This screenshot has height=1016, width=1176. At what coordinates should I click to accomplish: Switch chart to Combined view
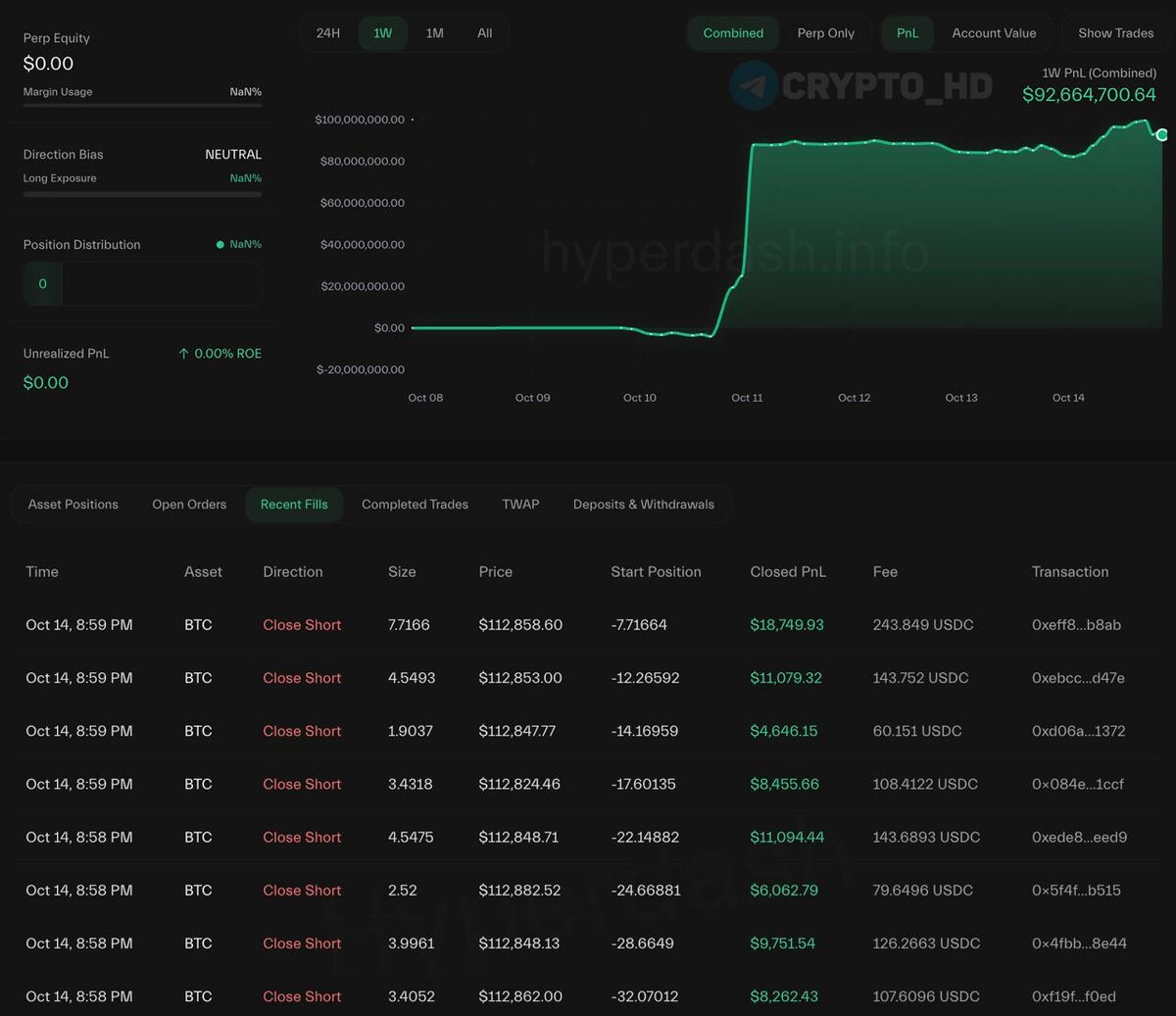click(733, 33)
